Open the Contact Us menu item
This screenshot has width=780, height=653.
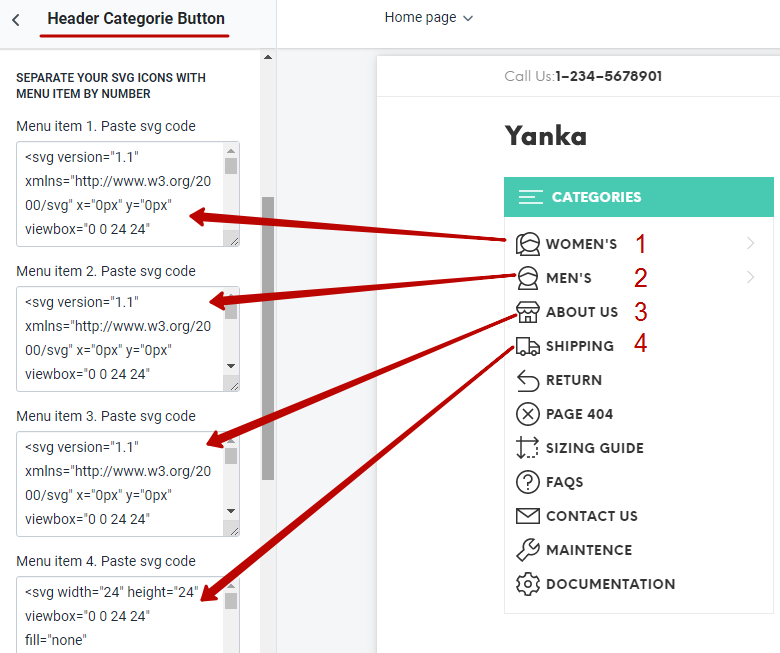[x=591, y=516]
